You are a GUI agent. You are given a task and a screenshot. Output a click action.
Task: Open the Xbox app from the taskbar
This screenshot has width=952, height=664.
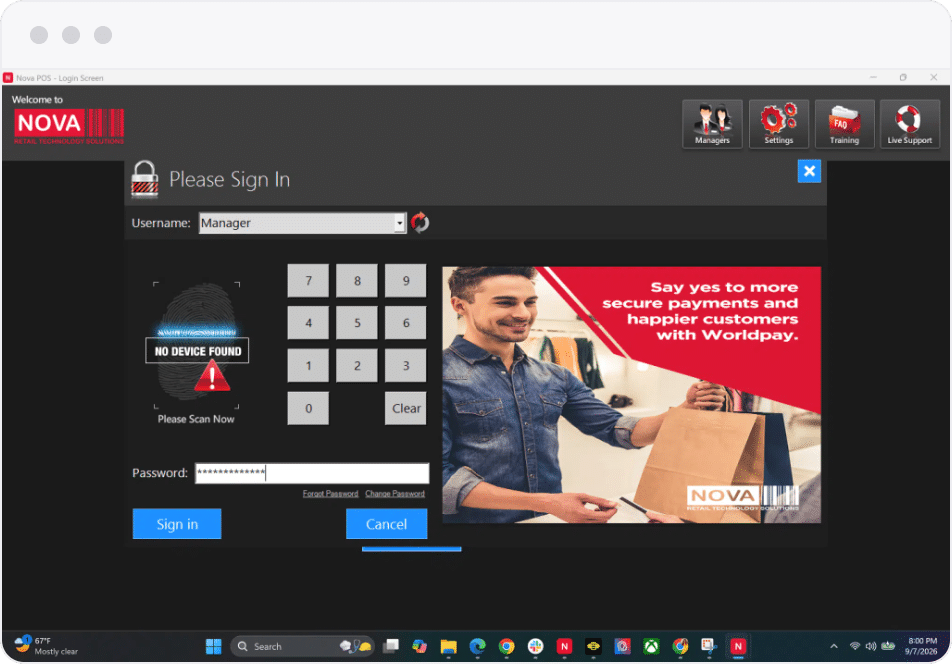pyautogui.click(x=651, y=646)
